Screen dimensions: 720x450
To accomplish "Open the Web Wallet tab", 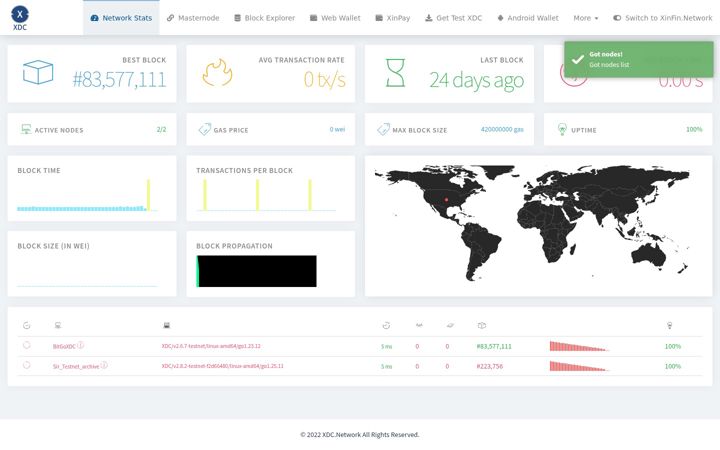I will pyautogui.click(x=335, y=18).
